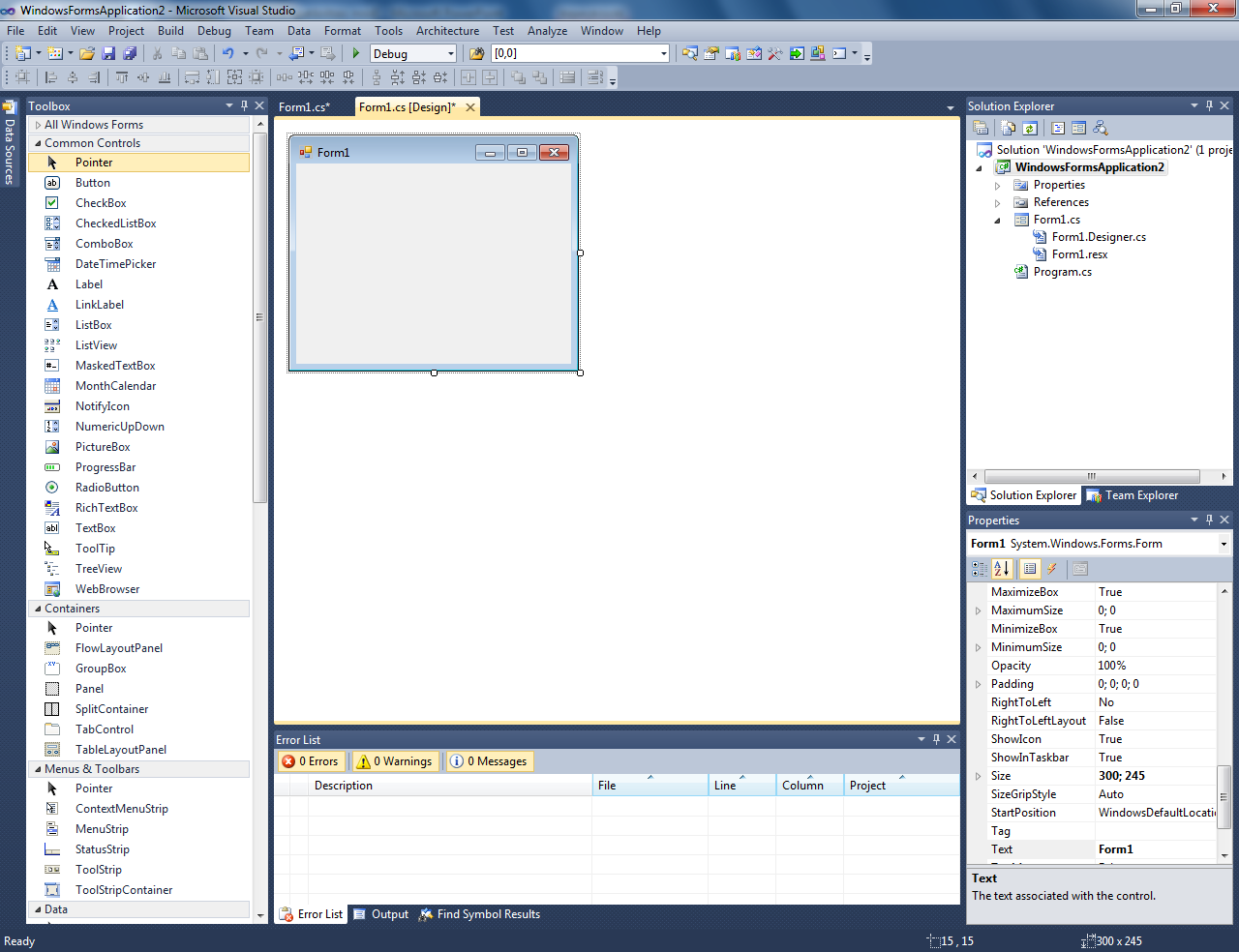Toggle auto-hide pin on Solution Explorer panel
Viewport: 1239px width, 952px height.
coord(1209,105)
